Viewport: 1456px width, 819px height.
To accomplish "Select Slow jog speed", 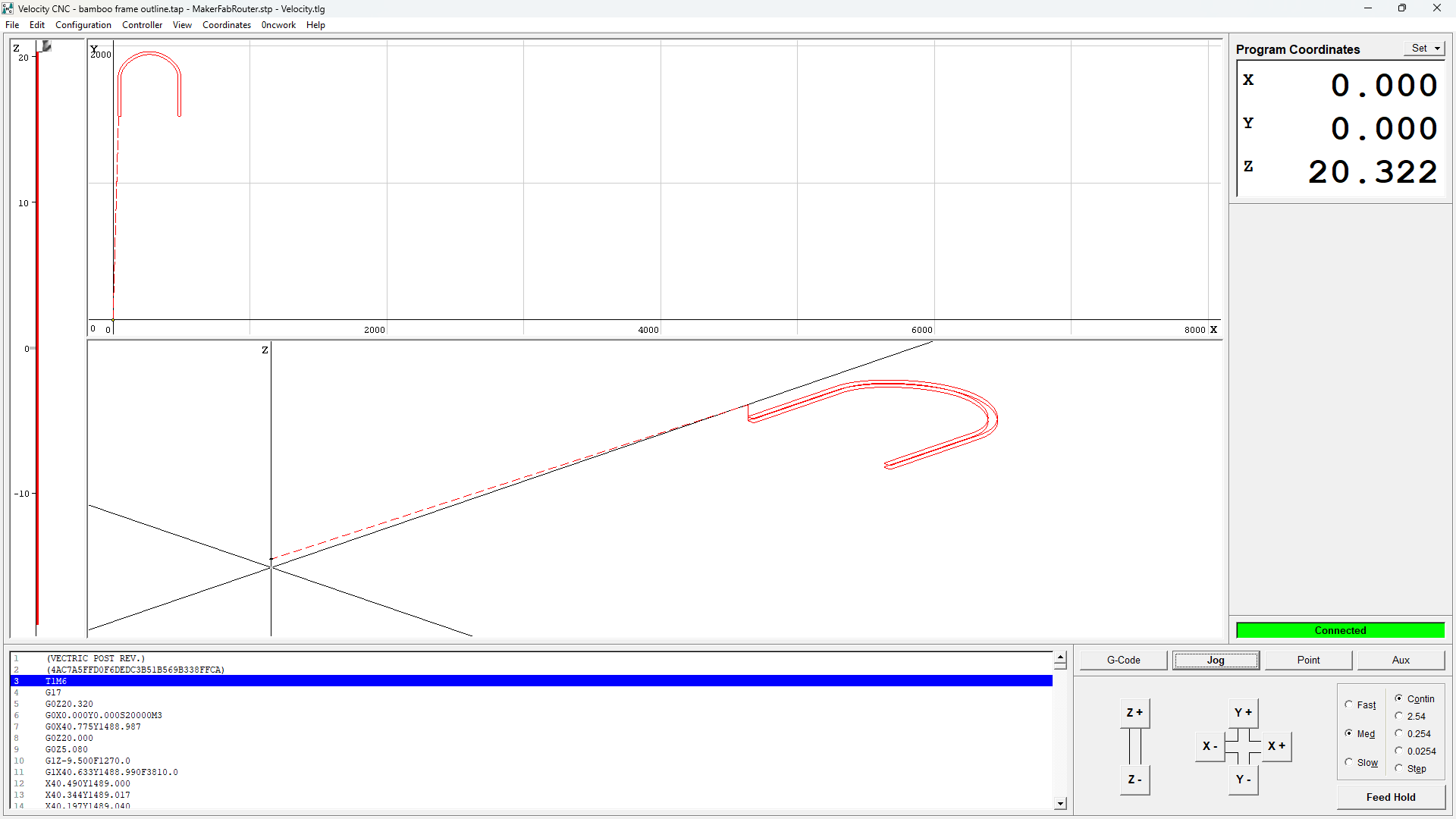I will [1349, 762].
